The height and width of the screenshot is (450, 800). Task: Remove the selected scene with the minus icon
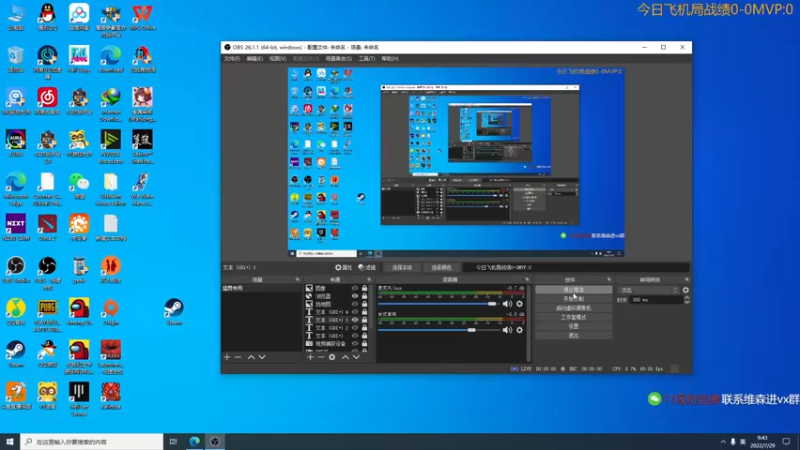(x=238, y=357)
